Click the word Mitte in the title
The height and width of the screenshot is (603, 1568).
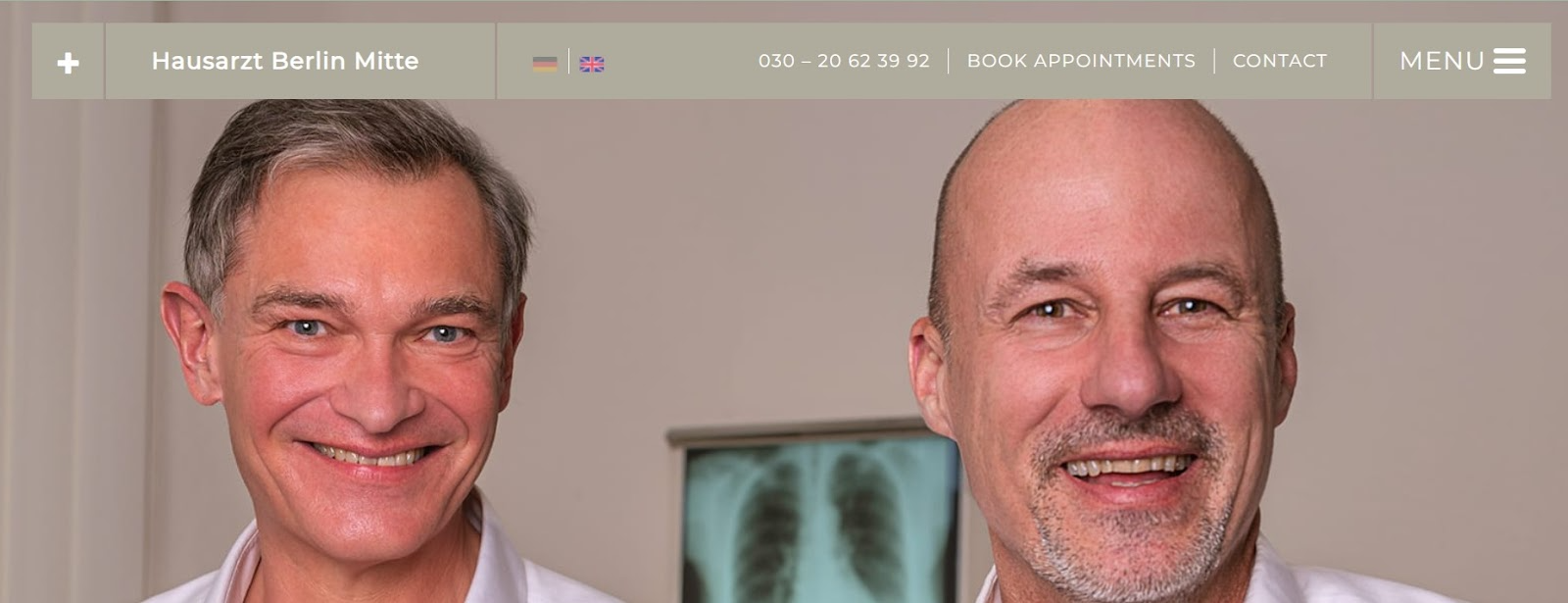[x=386, y=61]
